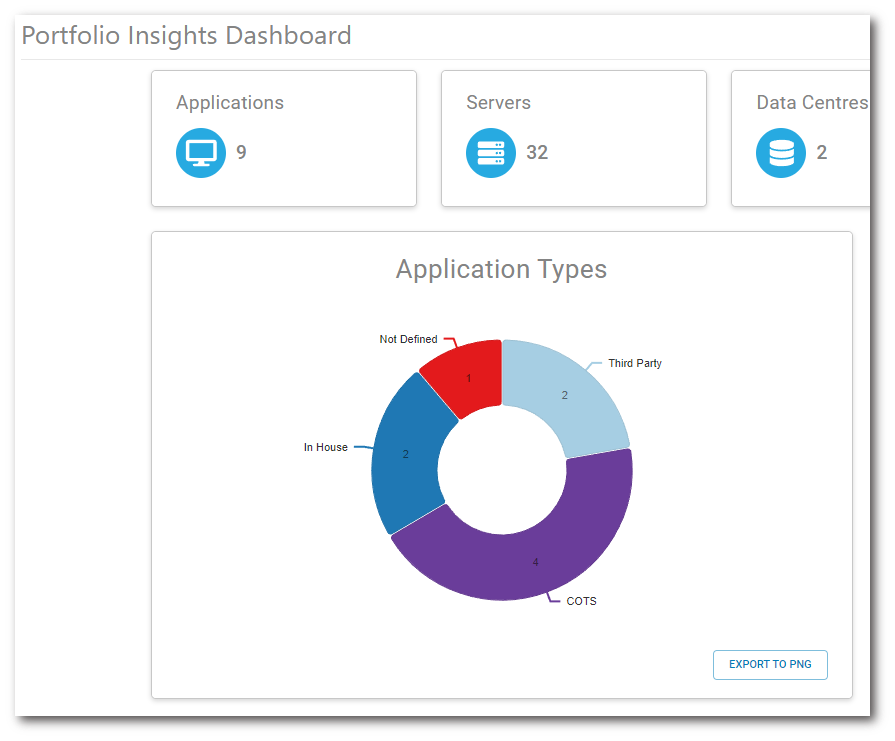Click the Applications count of 9

(241, 153)
